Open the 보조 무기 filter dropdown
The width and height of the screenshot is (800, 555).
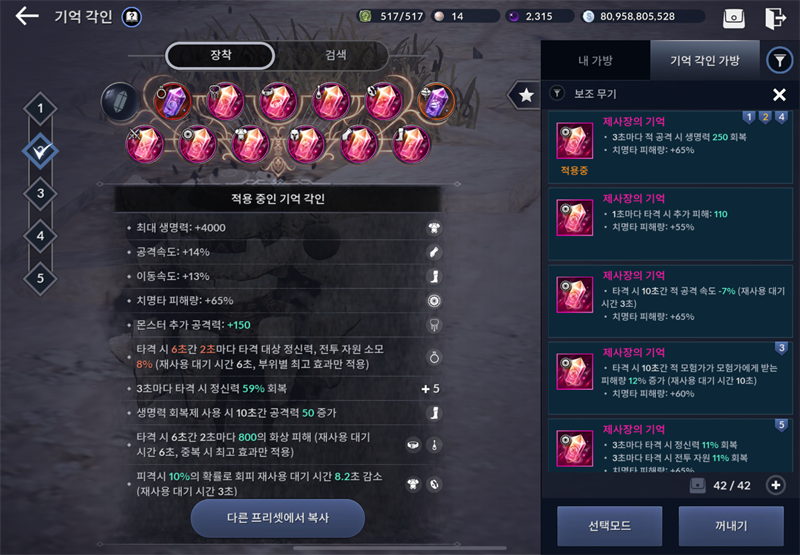click(x=557, y=94)
